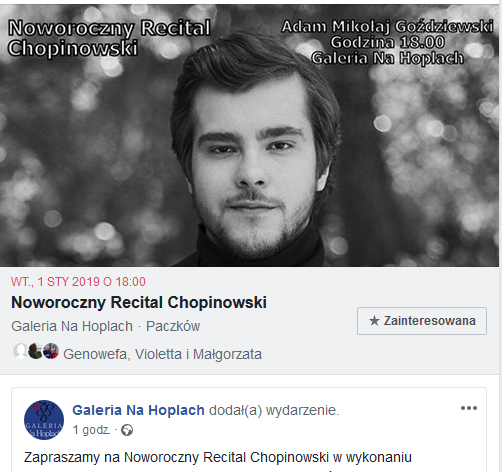Screen dimensions: 502x472
Task: Click the middle attendee avatar
Action: click(35, 351)
